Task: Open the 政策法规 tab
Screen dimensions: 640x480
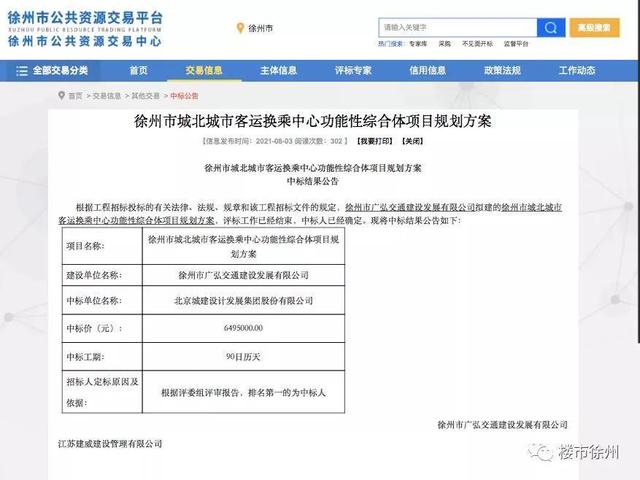Action: tap(502, 71)
